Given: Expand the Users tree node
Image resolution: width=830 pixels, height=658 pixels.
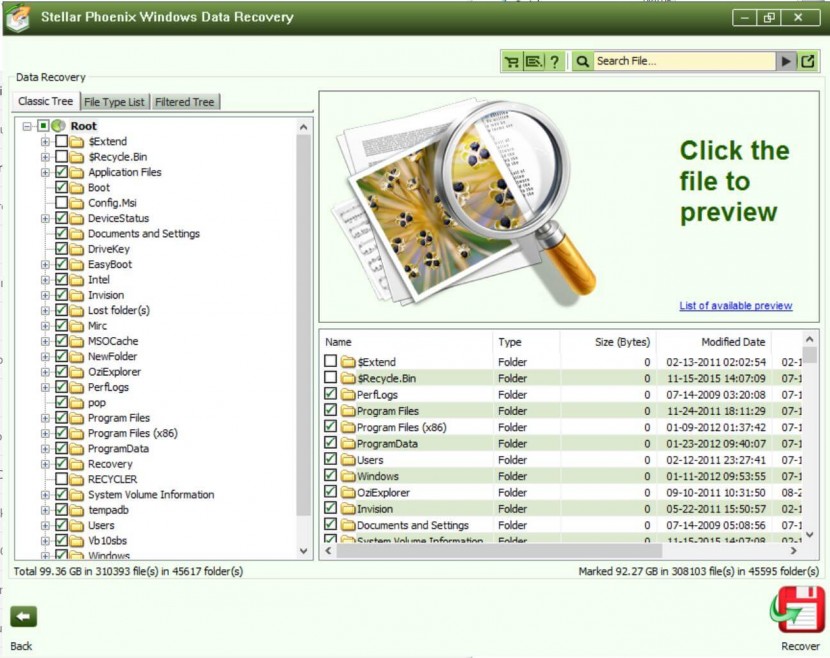Looking at the screenshot, I should point(46,526).
